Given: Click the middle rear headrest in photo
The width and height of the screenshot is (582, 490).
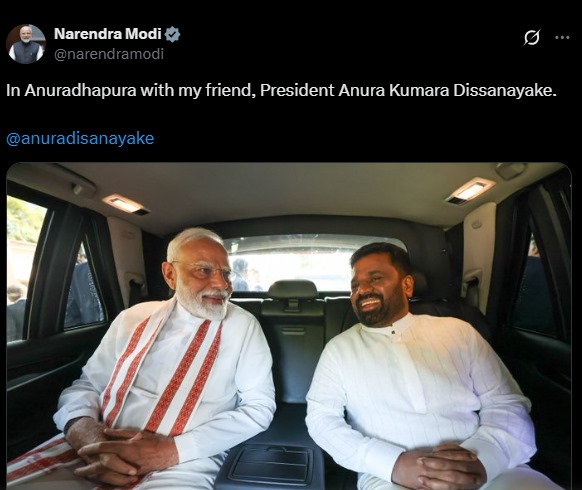Looking at the screenshot, I should coord(293,290).
